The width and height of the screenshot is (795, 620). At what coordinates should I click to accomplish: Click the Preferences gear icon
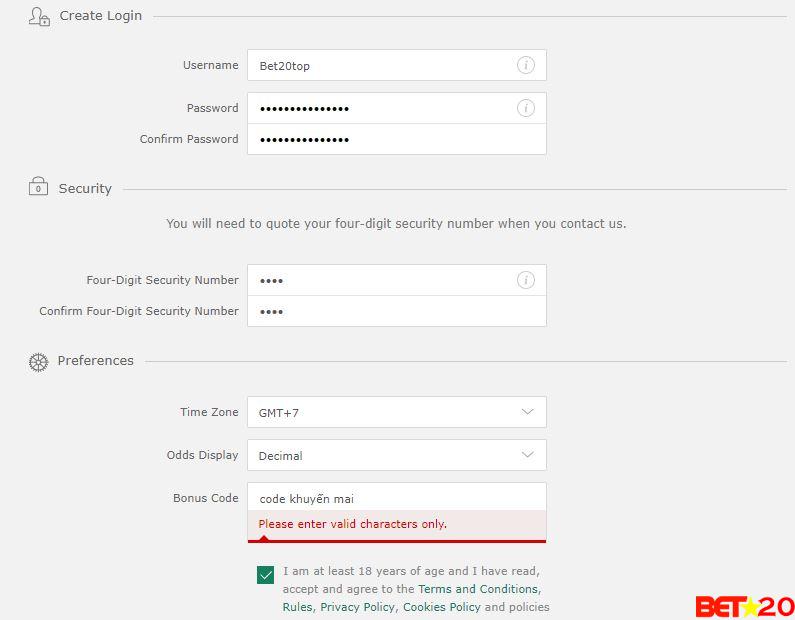tap(38, 362)
